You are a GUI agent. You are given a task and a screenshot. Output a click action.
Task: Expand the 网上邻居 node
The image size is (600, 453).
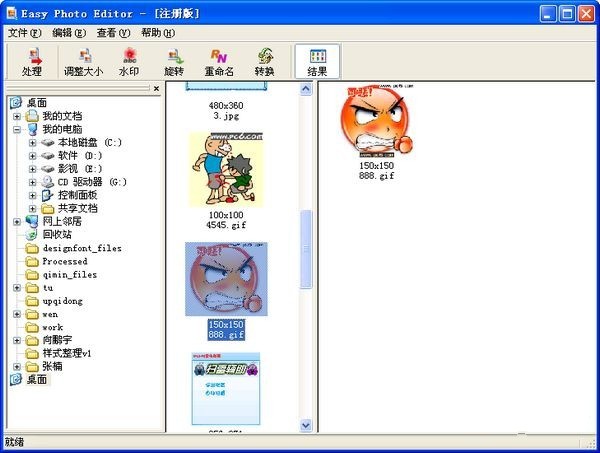coord(17,222)
